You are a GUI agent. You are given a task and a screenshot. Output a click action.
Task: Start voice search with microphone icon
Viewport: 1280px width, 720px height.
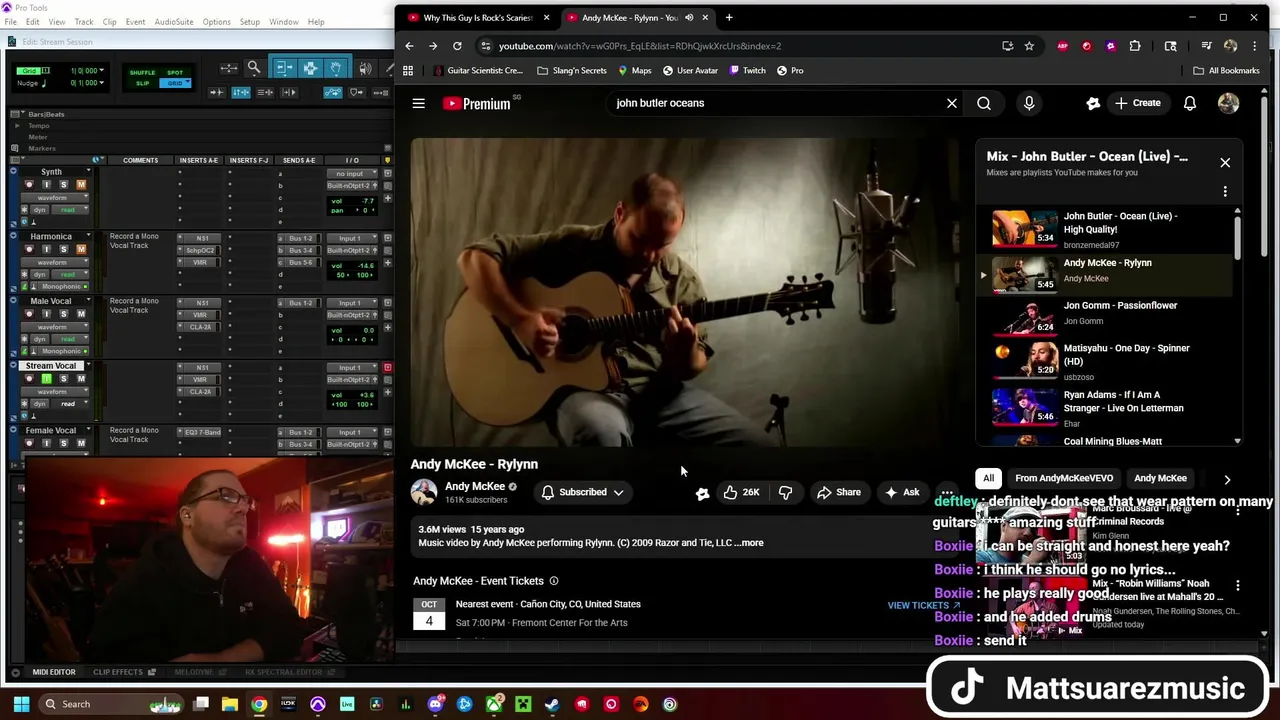pos(1029,103)
